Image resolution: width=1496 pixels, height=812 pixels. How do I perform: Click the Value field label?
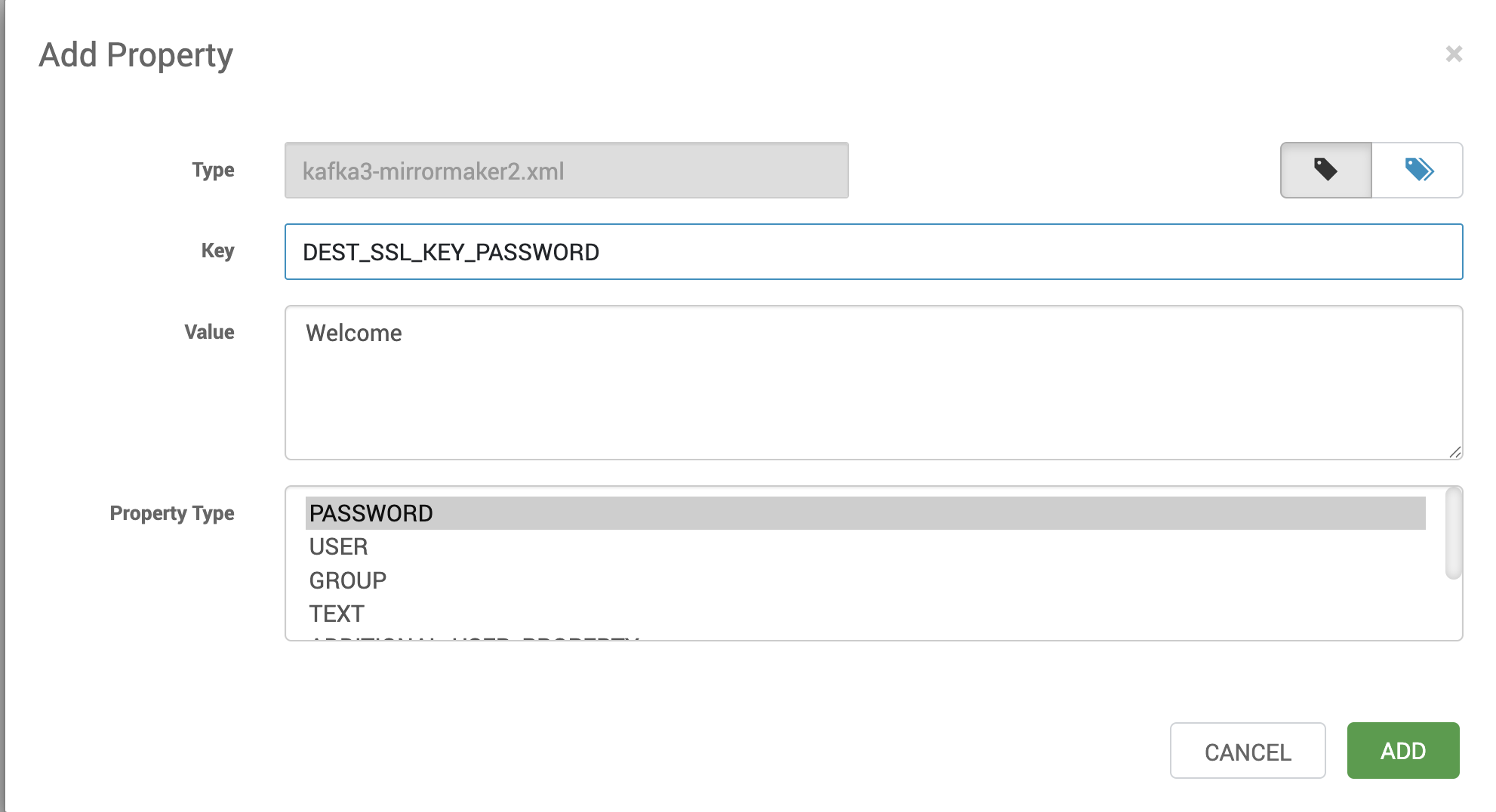209,332
